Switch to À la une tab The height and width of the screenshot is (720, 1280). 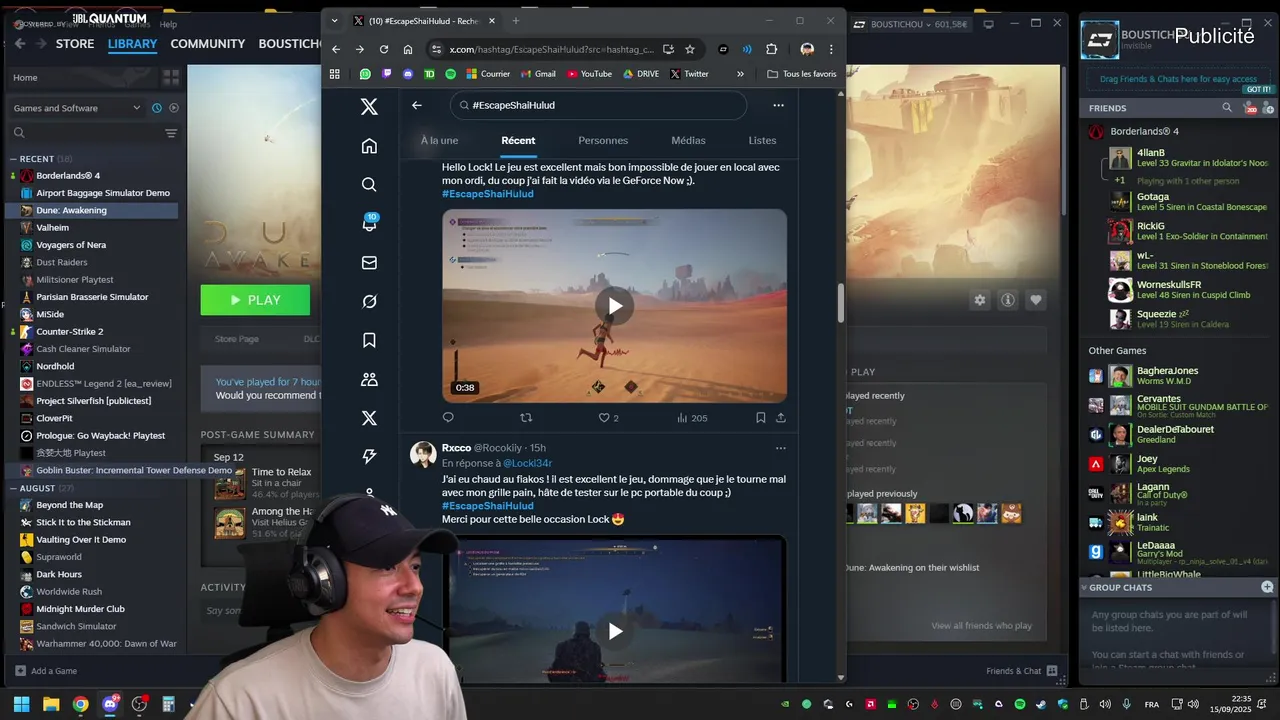pyautogui.click(x=439, y=141)
